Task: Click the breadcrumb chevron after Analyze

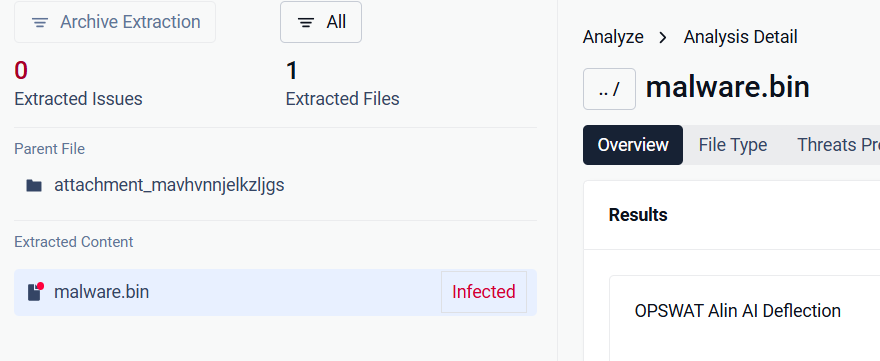Action: [x=663, y=38]
